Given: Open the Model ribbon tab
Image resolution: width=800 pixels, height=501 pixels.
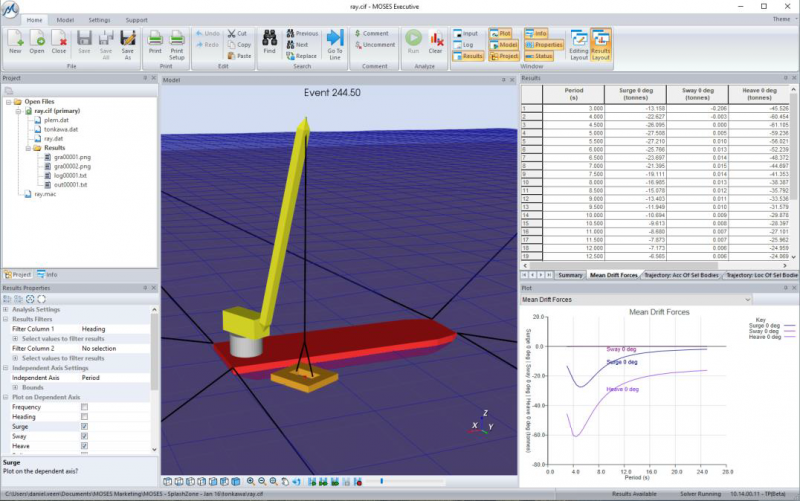Looking at the screenshot, I should pyautogui.click(x=65, y=20).
